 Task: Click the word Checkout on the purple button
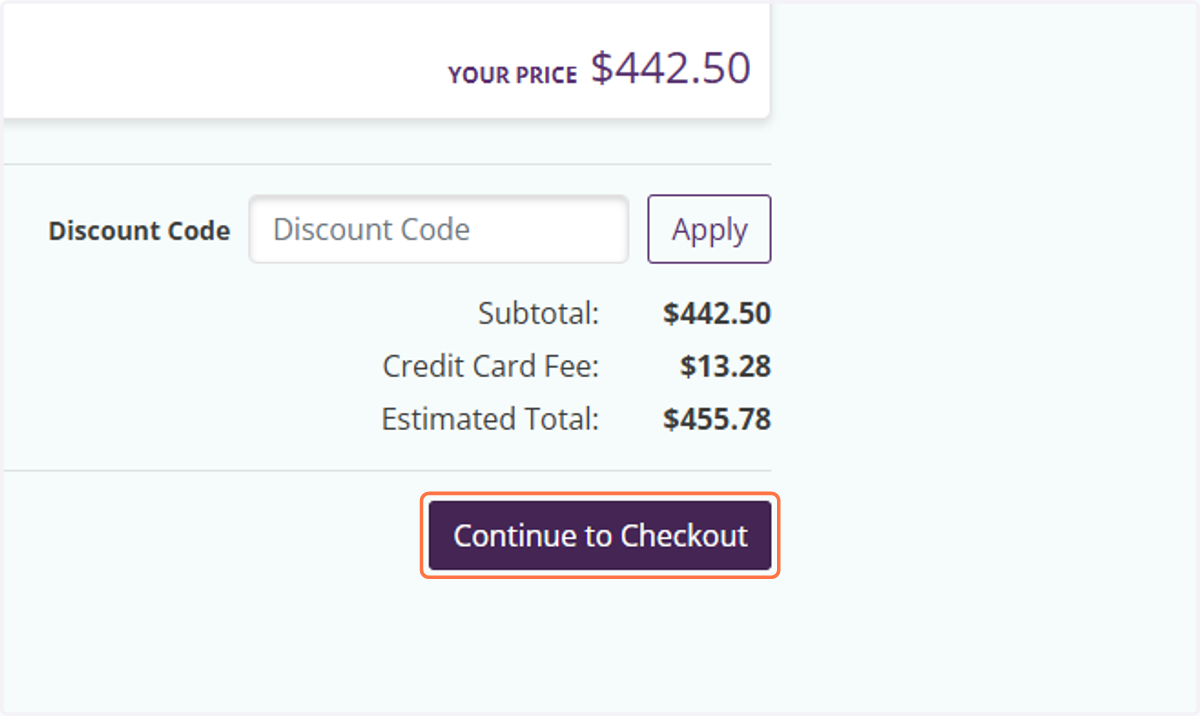[684, 536]
